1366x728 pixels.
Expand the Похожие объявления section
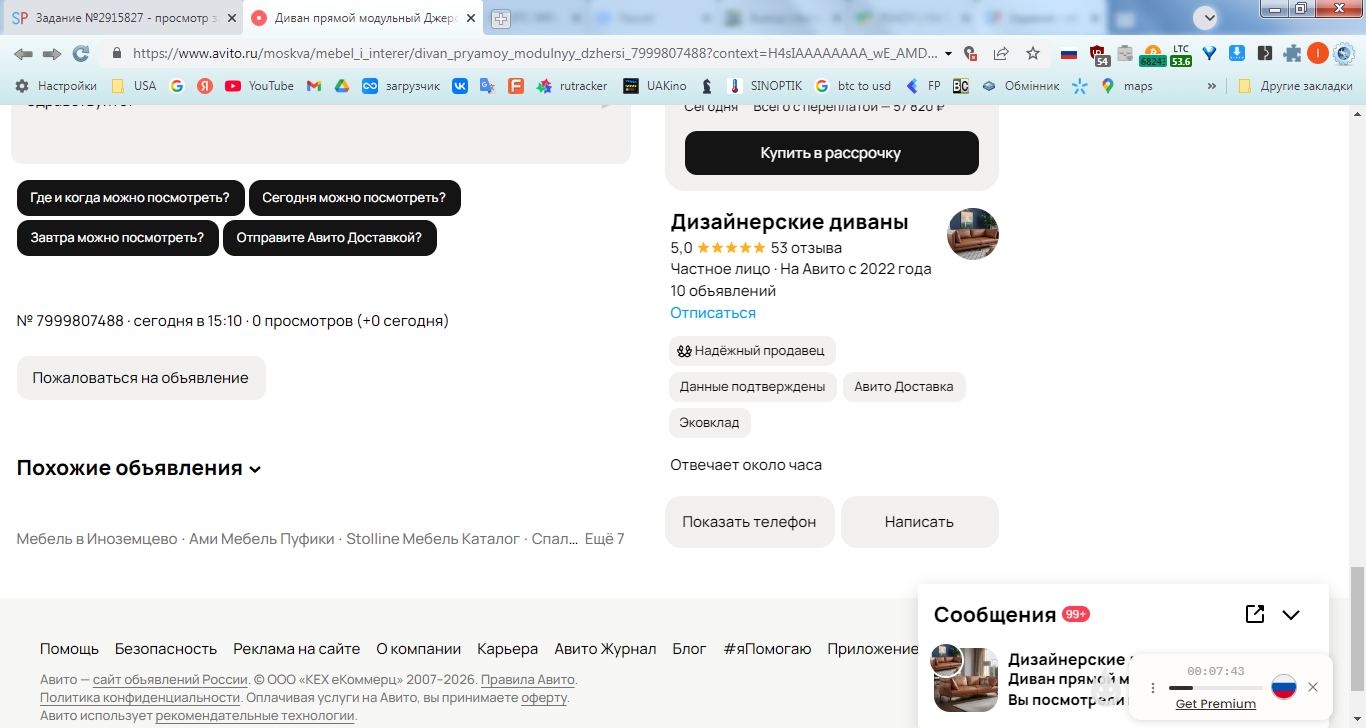139,468
